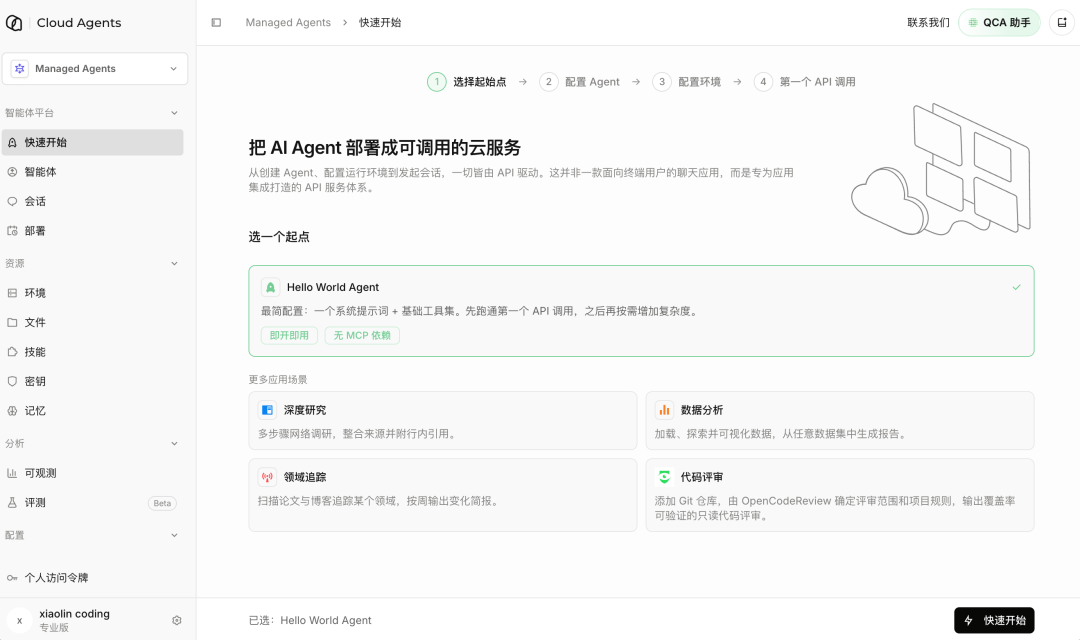Click the 会话 chat bubble icon
The width and height of the screenshot is (1080, 640).
(x=12, y=202)
